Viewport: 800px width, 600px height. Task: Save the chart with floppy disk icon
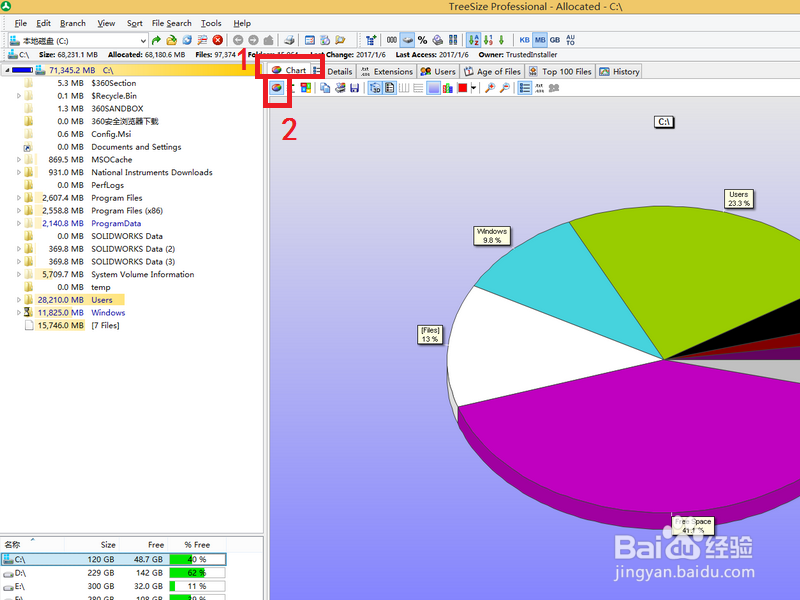[354, 88]
